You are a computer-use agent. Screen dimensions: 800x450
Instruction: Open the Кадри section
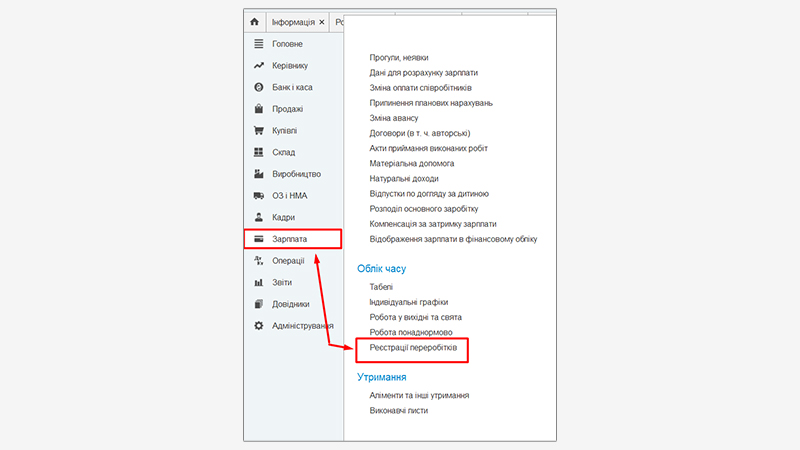coord(284,217)
